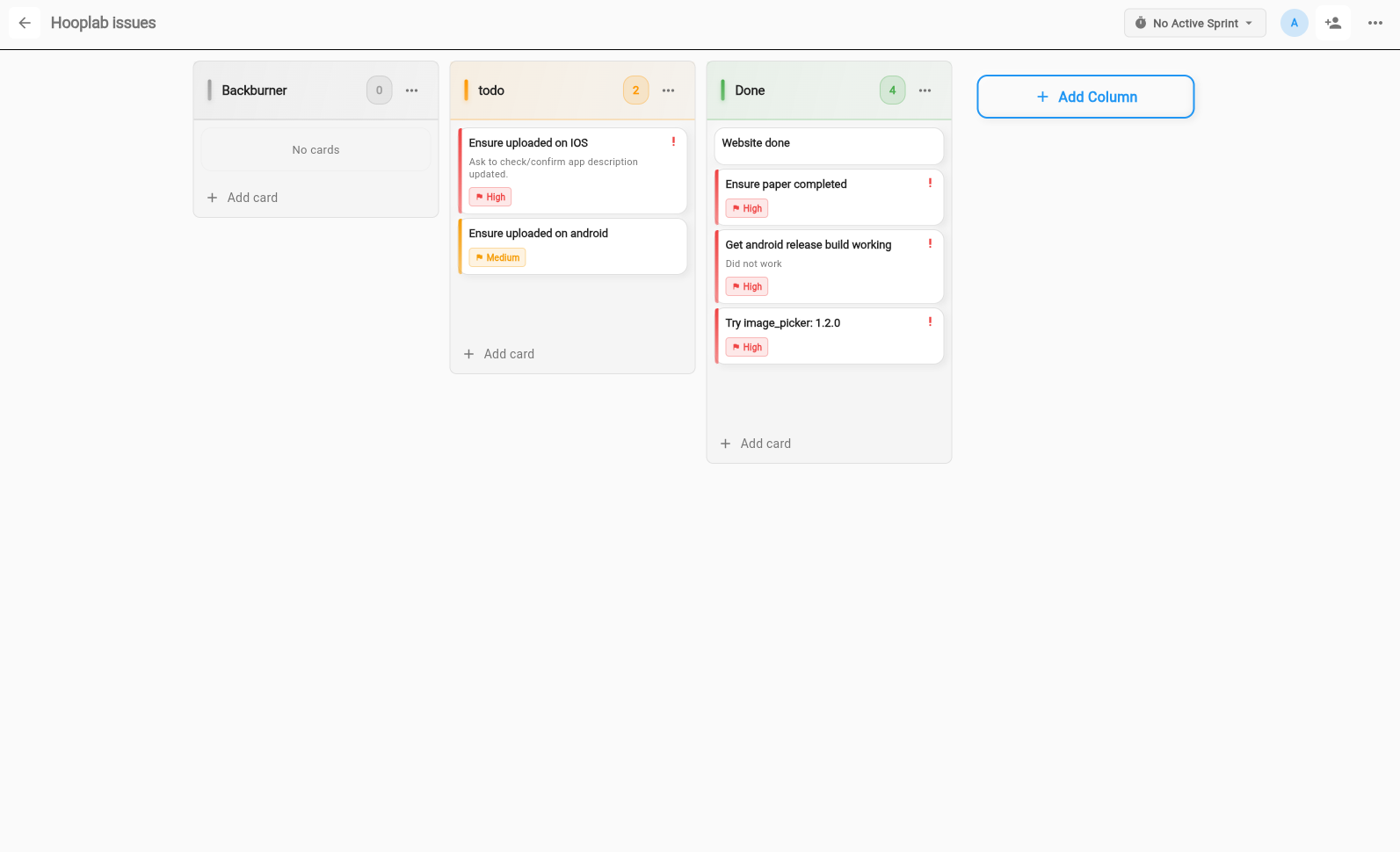Open todo column options menu

pyautogui.click(x=668, y=90)
